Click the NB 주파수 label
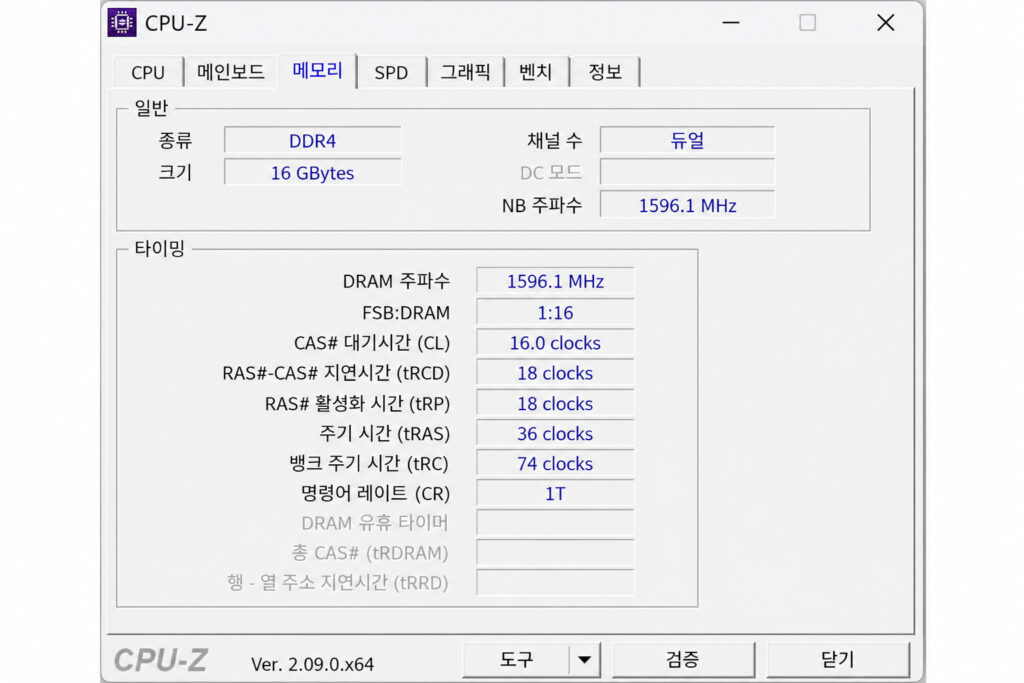The image size is (1024, 683). [x=541, y=206]
